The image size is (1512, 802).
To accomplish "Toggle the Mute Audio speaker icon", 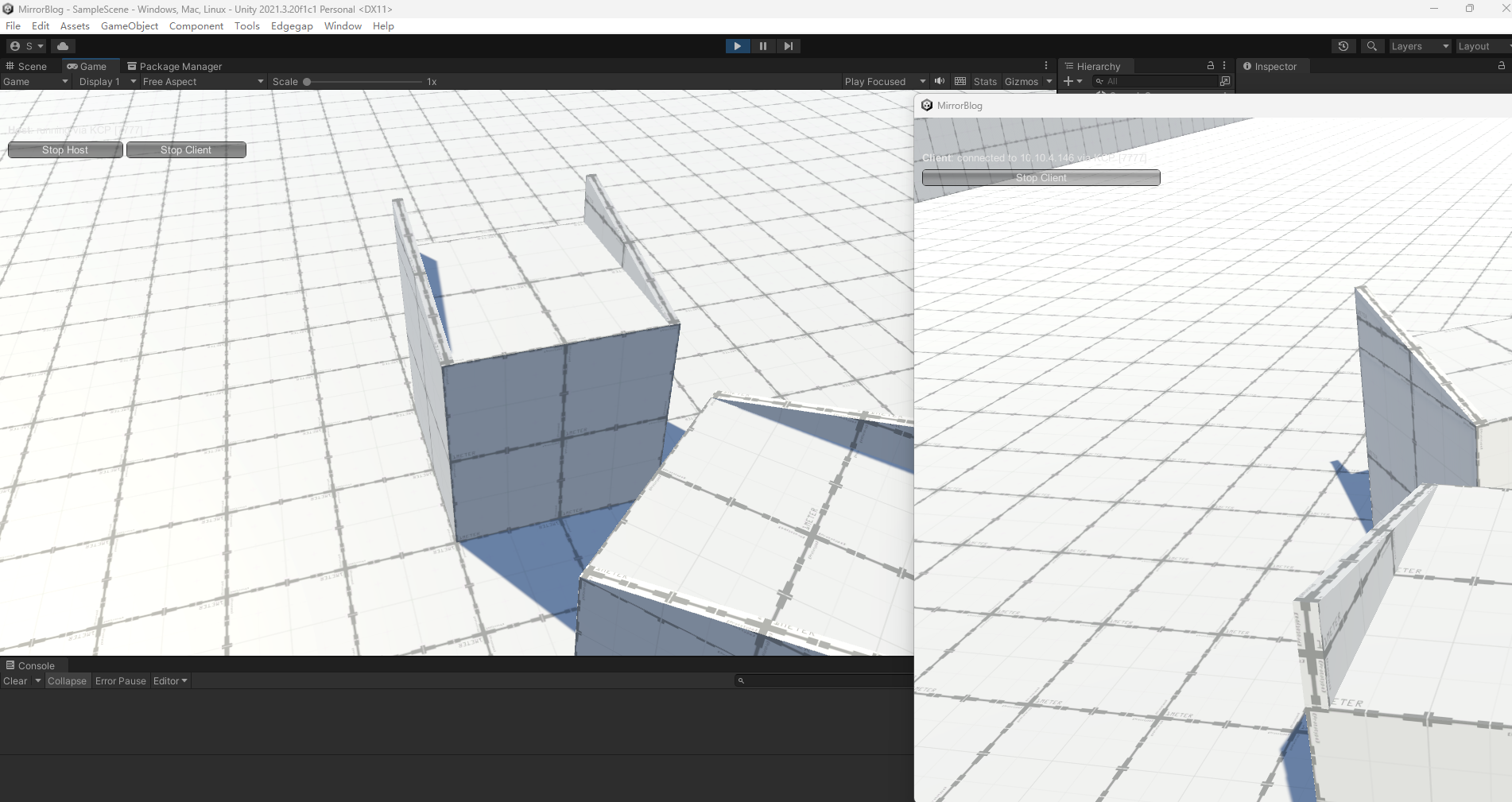I will (940, 81).
